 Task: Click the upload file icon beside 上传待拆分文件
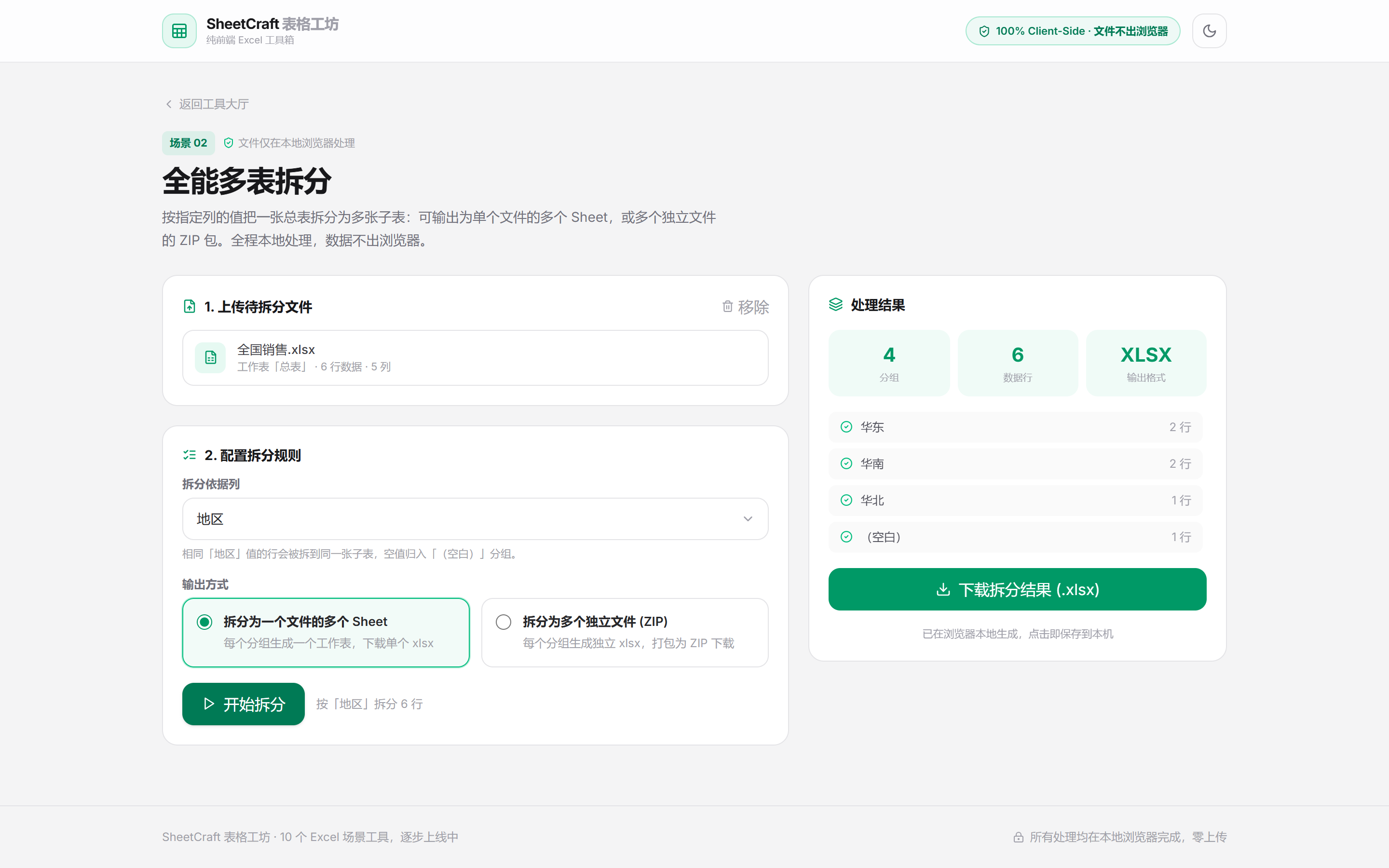(x=190, y=307)
